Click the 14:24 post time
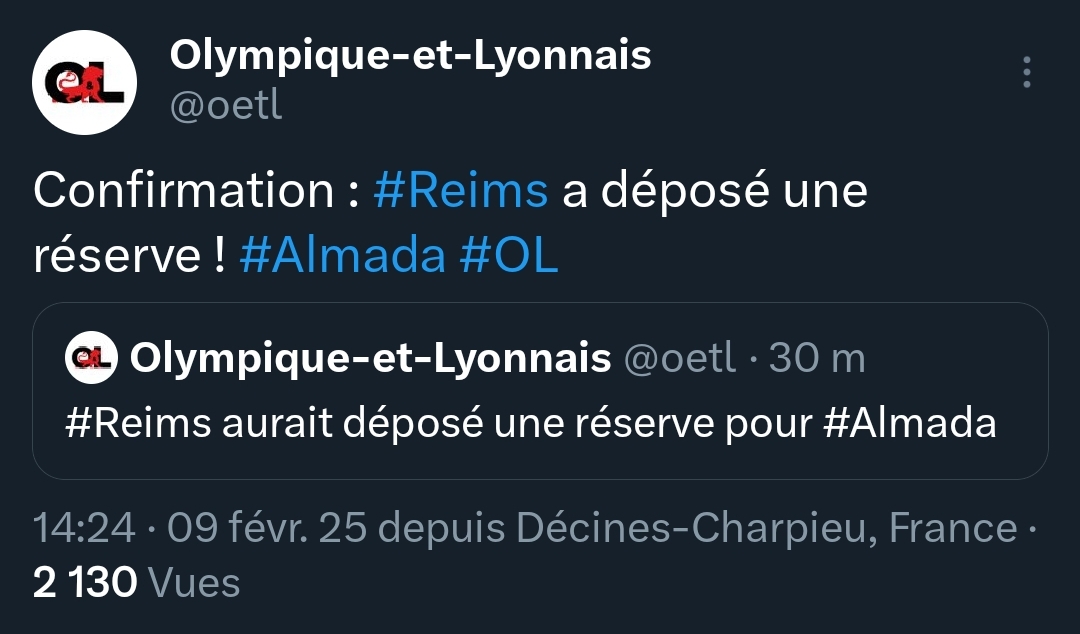The width and height of the screenshot is (1080, 634). coord(84,528)
